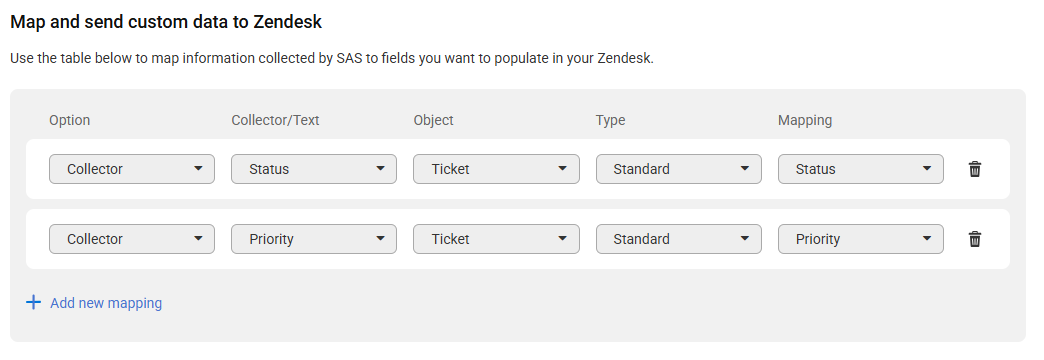Open the first row's Option Collector dropdown
This screenshot has height=360, width=1044.
[x=132, y=169]
